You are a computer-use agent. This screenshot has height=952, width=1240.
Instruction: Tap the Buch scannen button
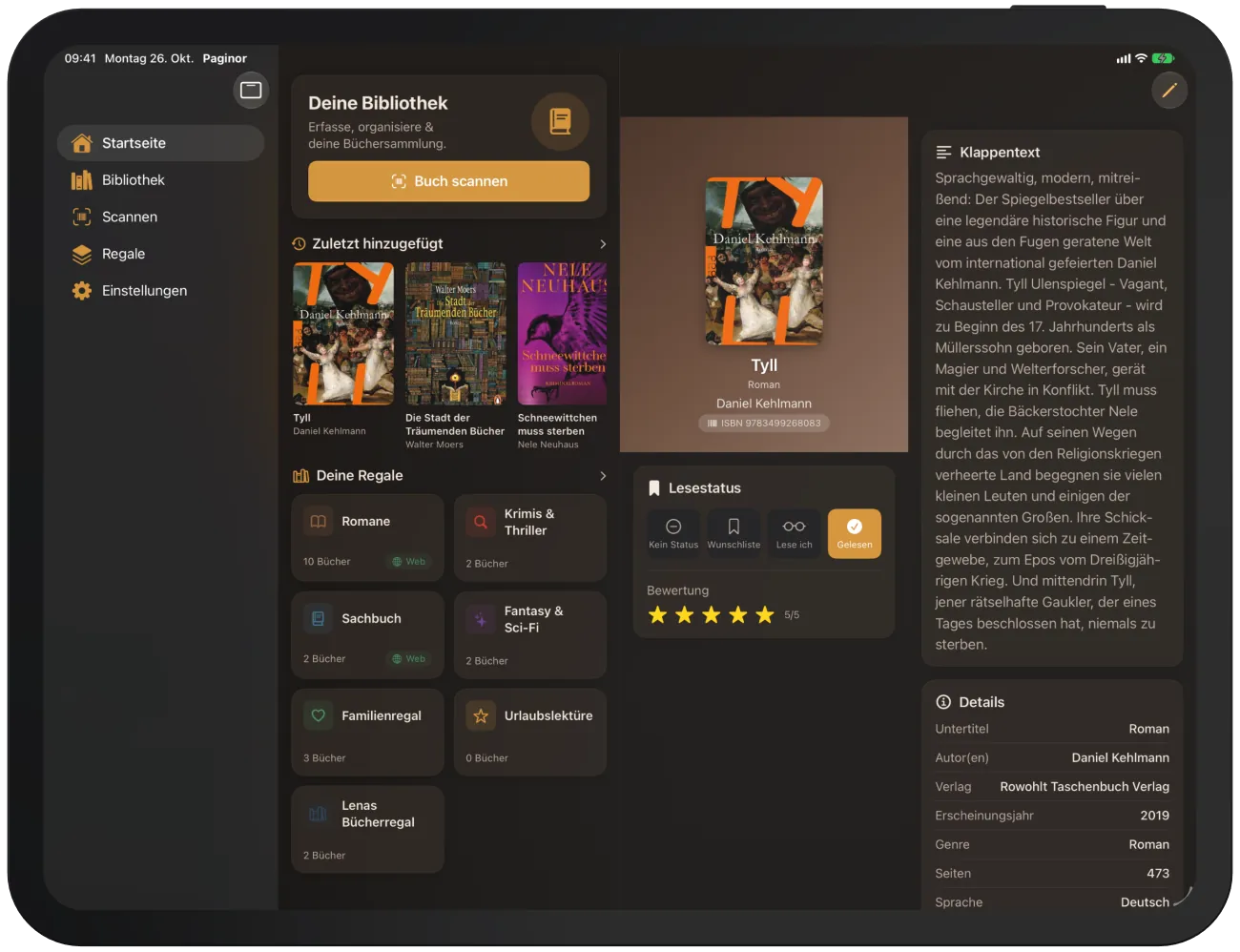point(448,181)
